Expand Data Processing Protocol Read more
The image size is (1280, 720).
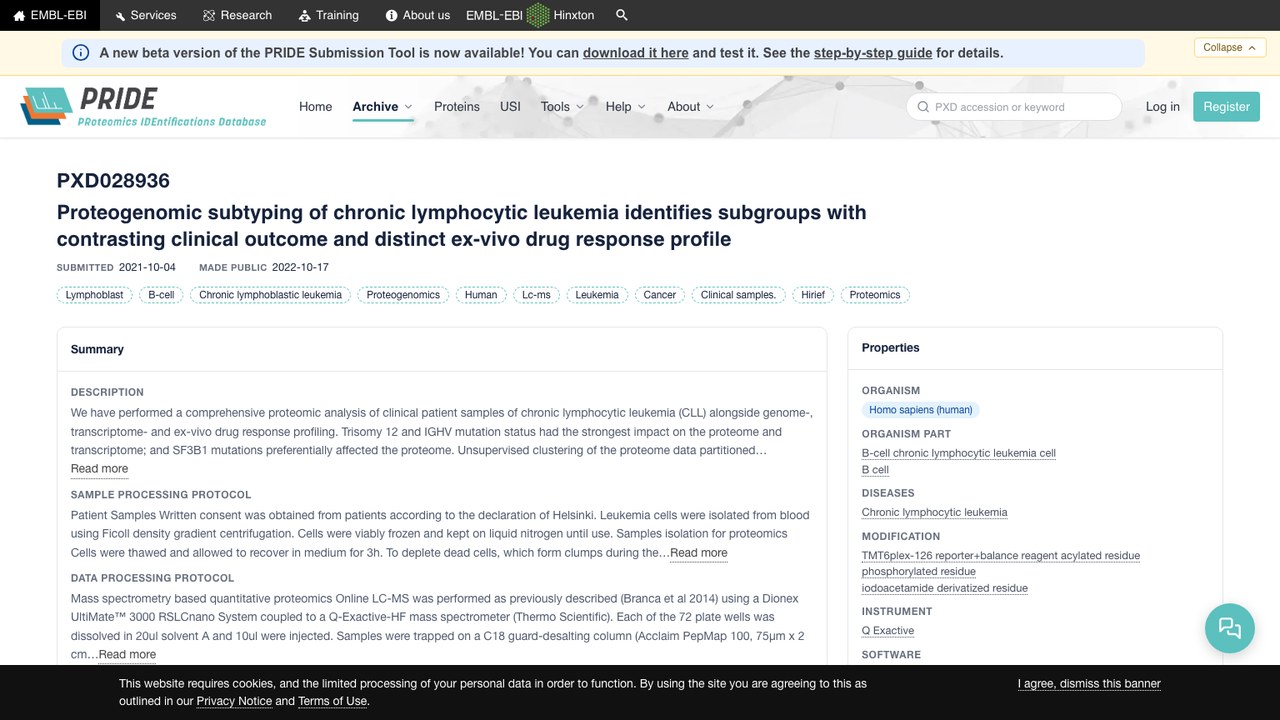pyautogui.click(x=127, y=655)
